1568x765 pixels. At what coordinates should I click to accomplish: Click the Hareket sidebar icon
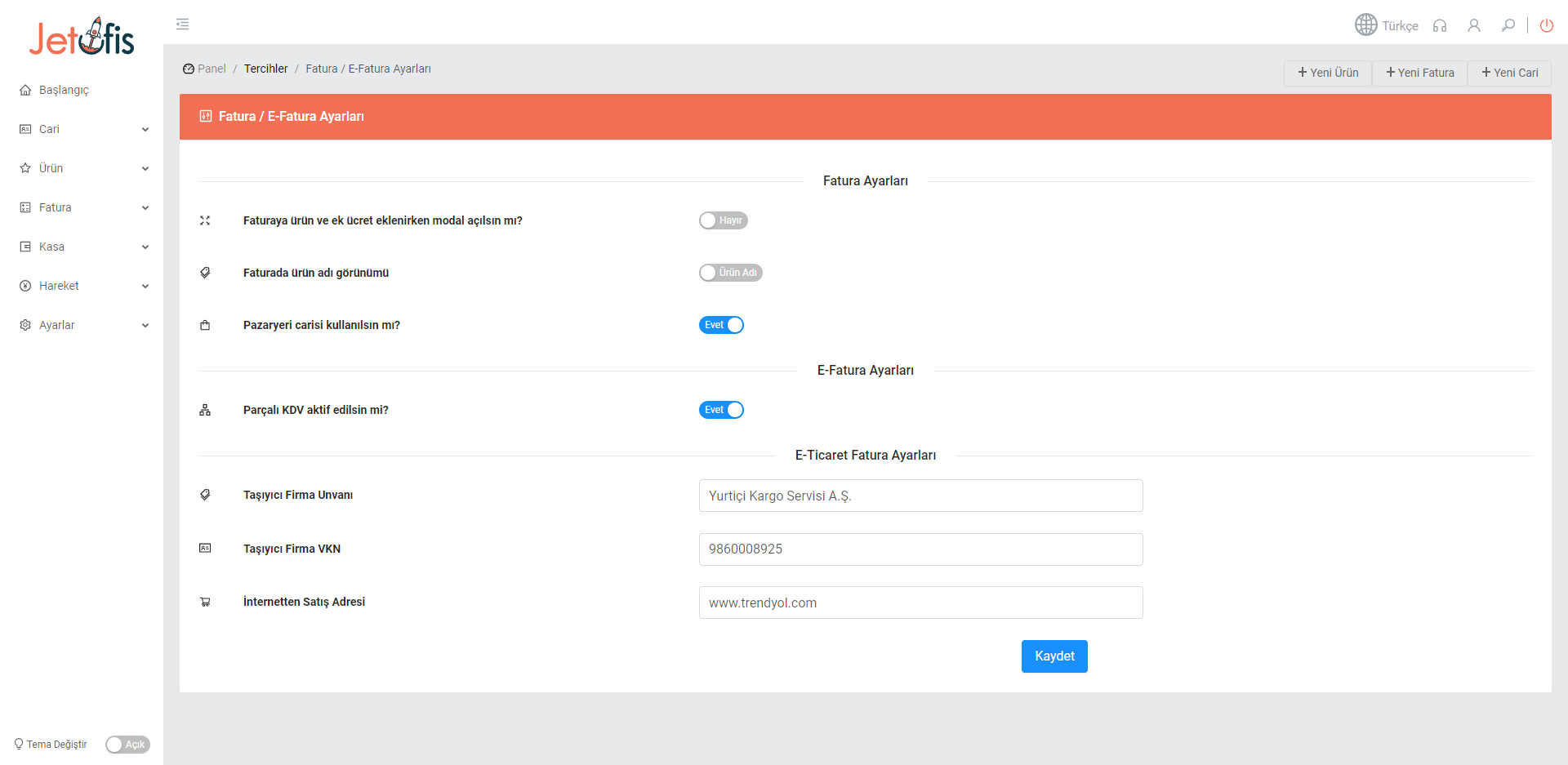pyautogui.click(x=25, y=286)
